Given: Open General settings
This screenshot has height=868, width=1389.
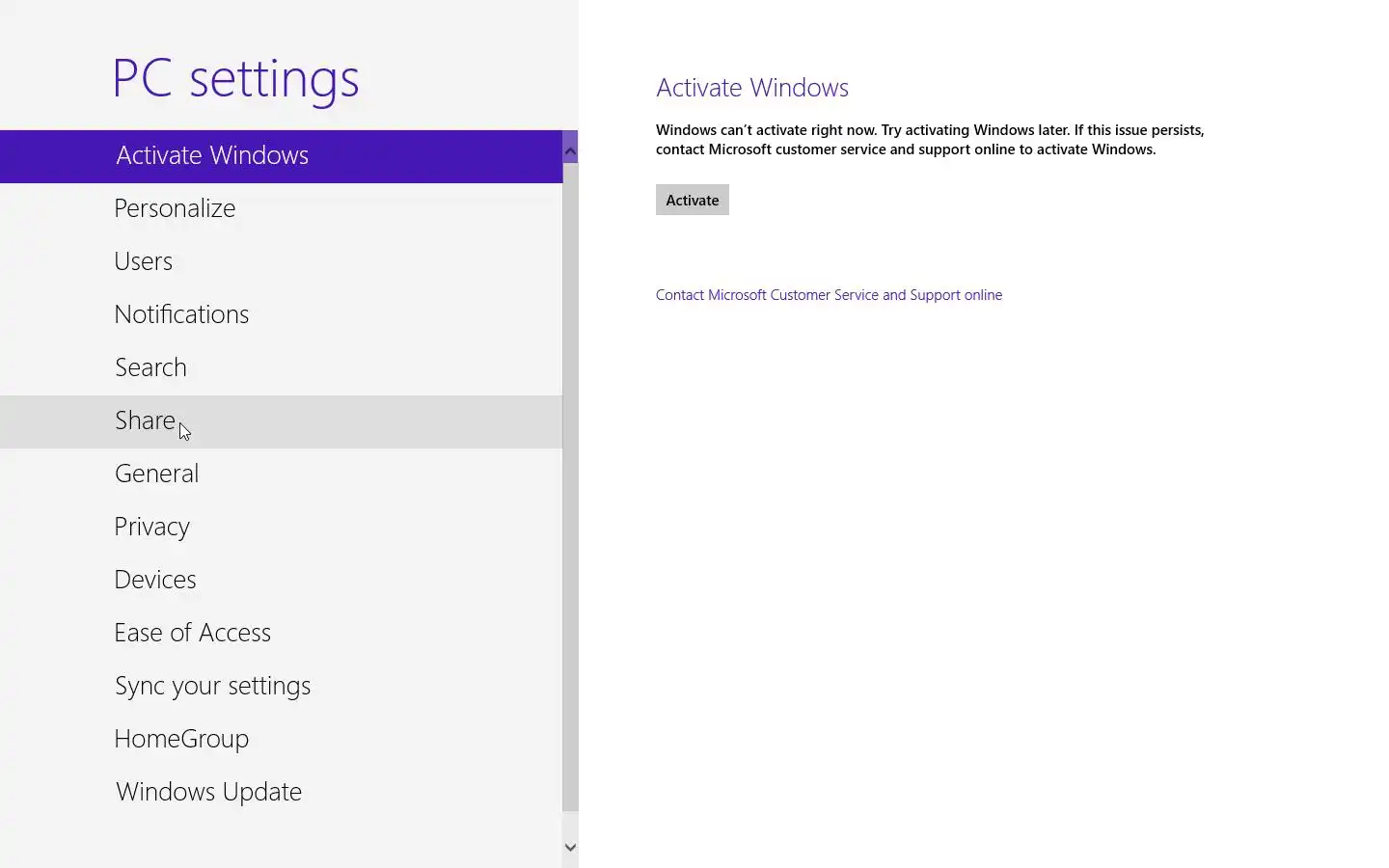Looking at the screenshot, I should click(x=281, y=475).
